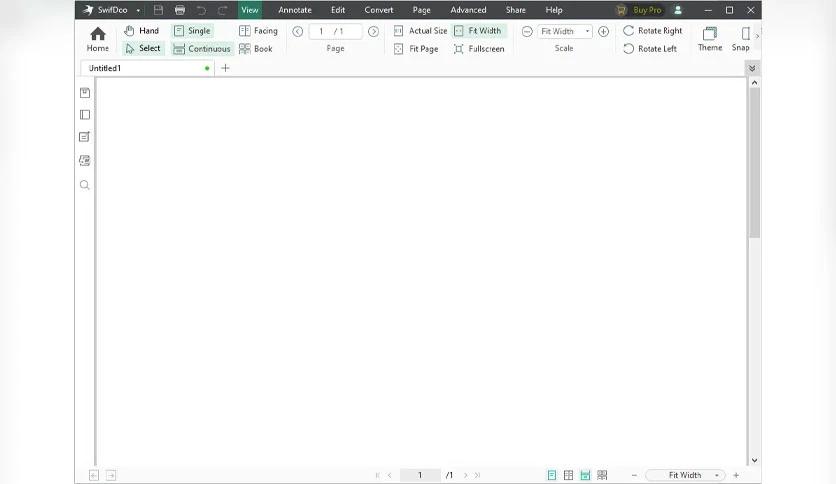Add a new tab with plus button
The width and height of the screenshot is (836, 484).
click(225, 68)
